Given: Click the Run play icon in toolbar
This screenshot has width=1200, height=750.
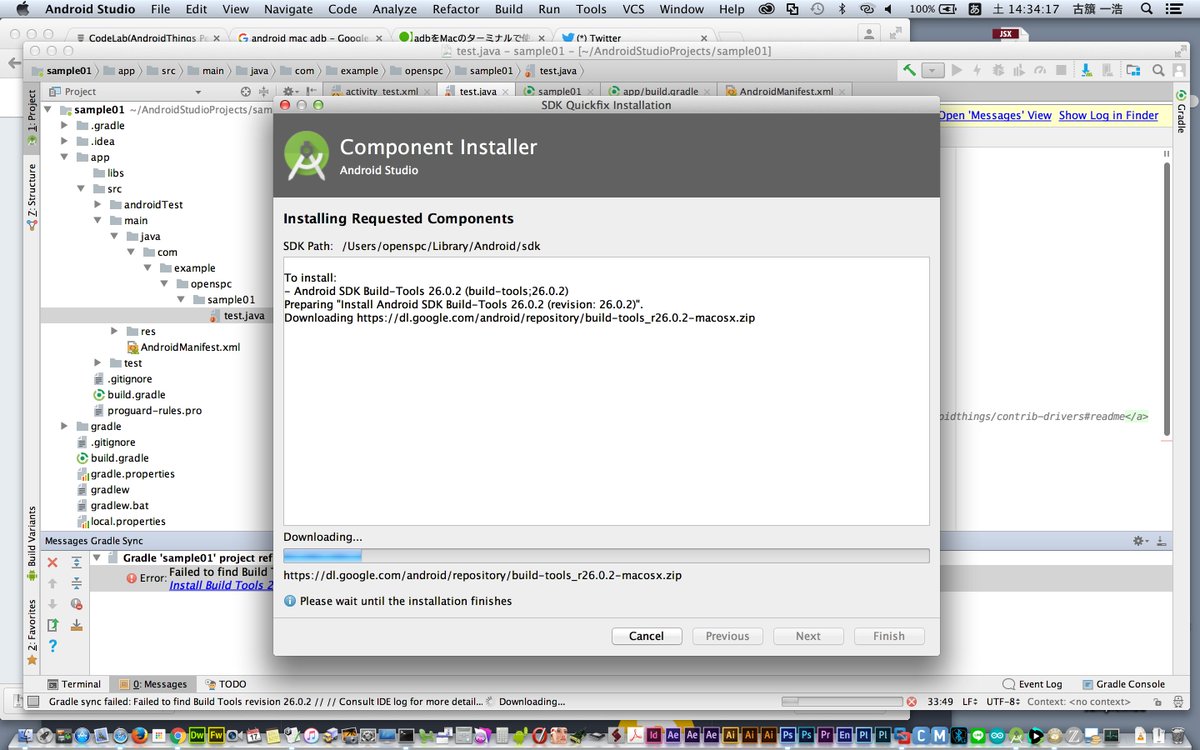Looking at the screenshot, I should point(956,70).
